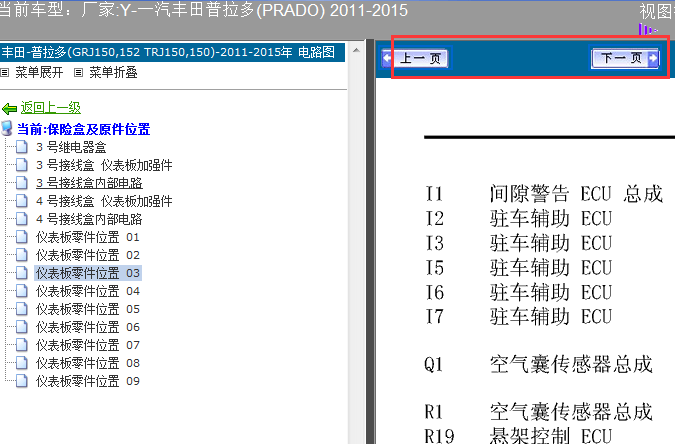Click I1 间隙警告 ECU 总成 entry
The height and width of the screenshot is (444, 675).
(544, 194)
